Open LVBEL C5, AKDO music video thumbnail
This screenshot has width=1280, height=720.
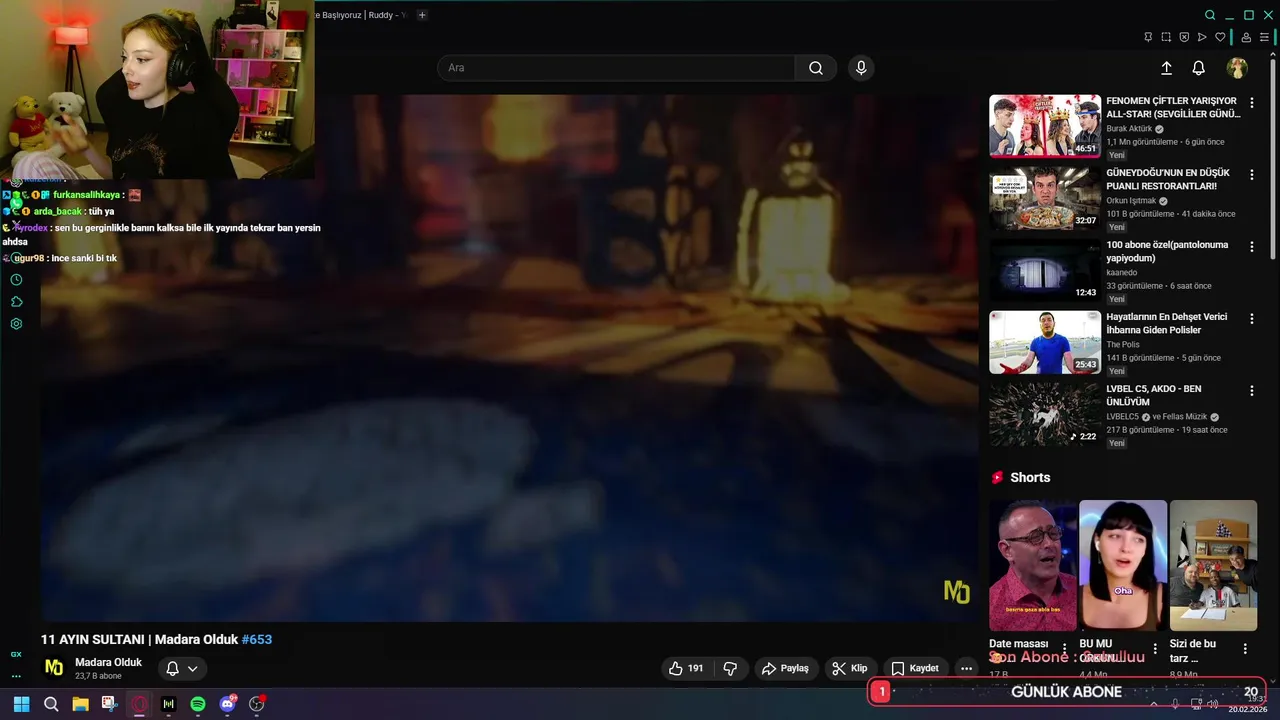pos(1045,414)
